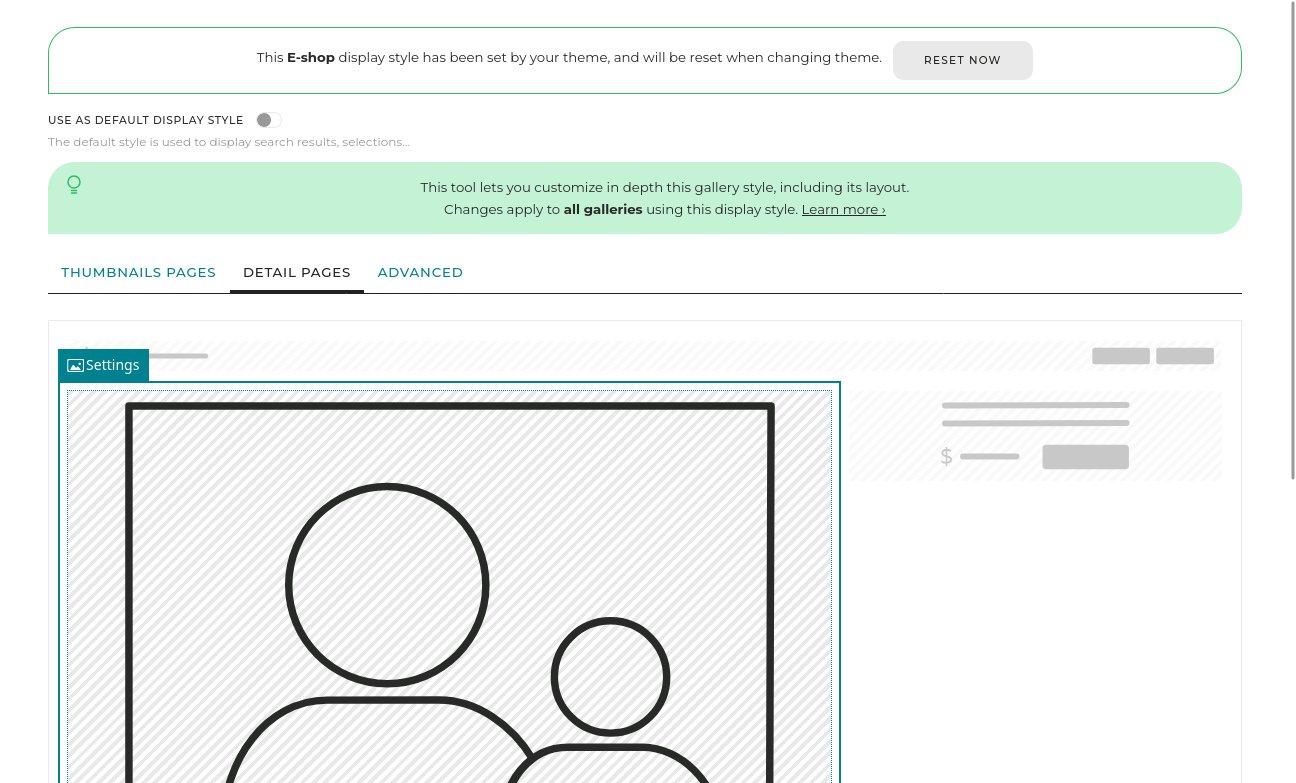Switch to the Thumbnails Pages tab

click(x=138, y=272)
